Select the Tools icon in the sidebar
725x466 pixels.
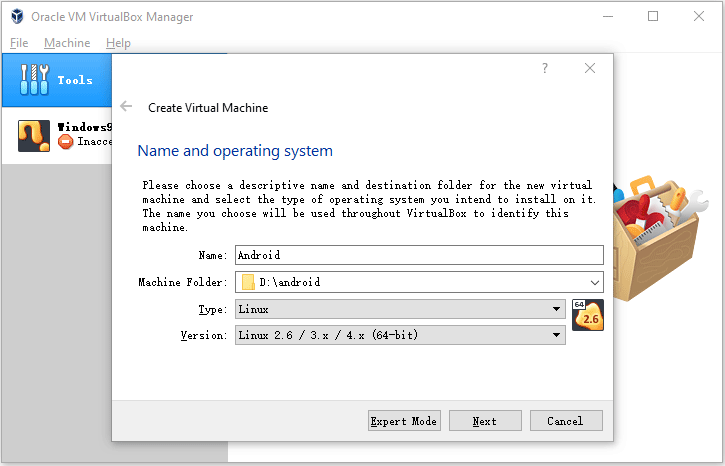tap(34, 80)
